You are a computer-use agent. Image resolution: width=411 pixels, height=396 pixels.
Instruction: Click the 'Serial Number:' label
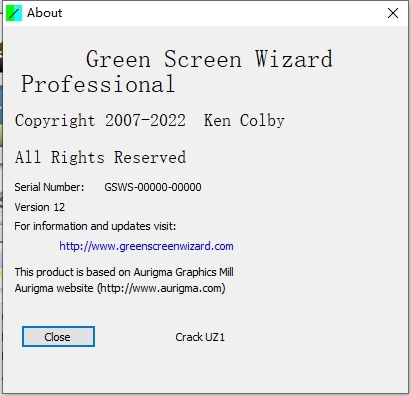(x=49, y=187)
